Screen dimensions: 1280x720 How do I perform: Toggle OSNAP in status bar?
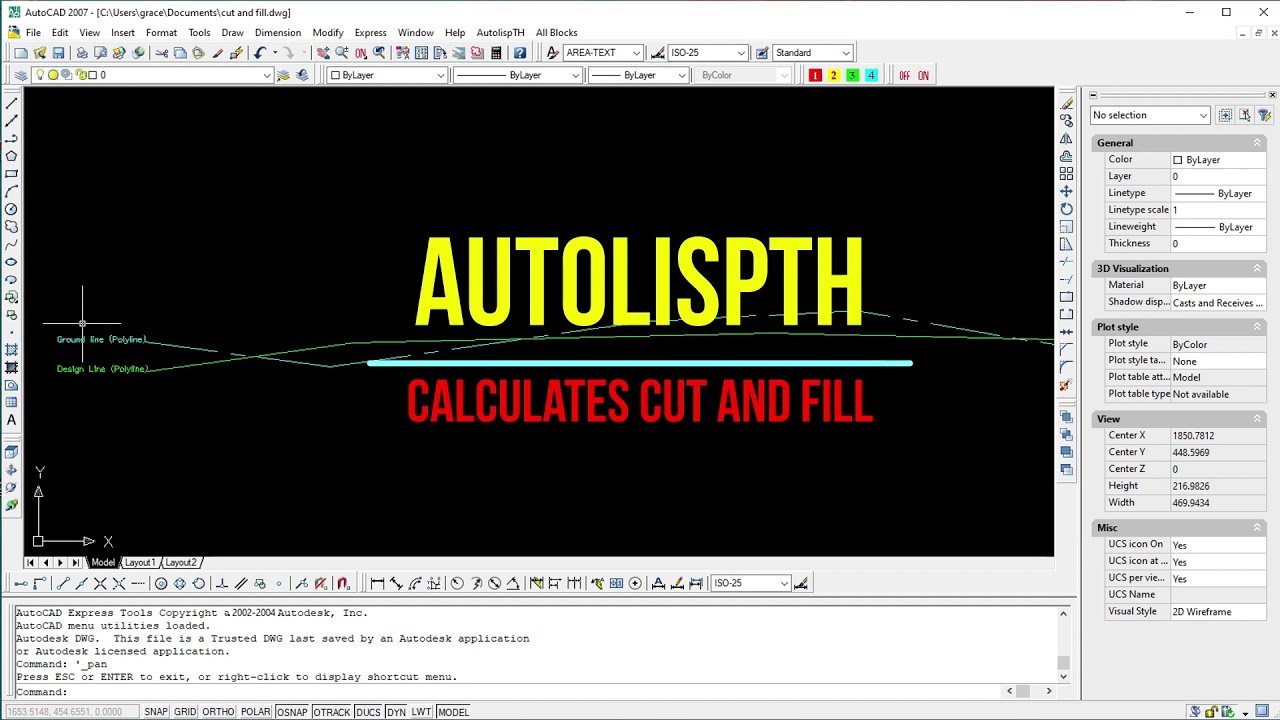point(292,712)
